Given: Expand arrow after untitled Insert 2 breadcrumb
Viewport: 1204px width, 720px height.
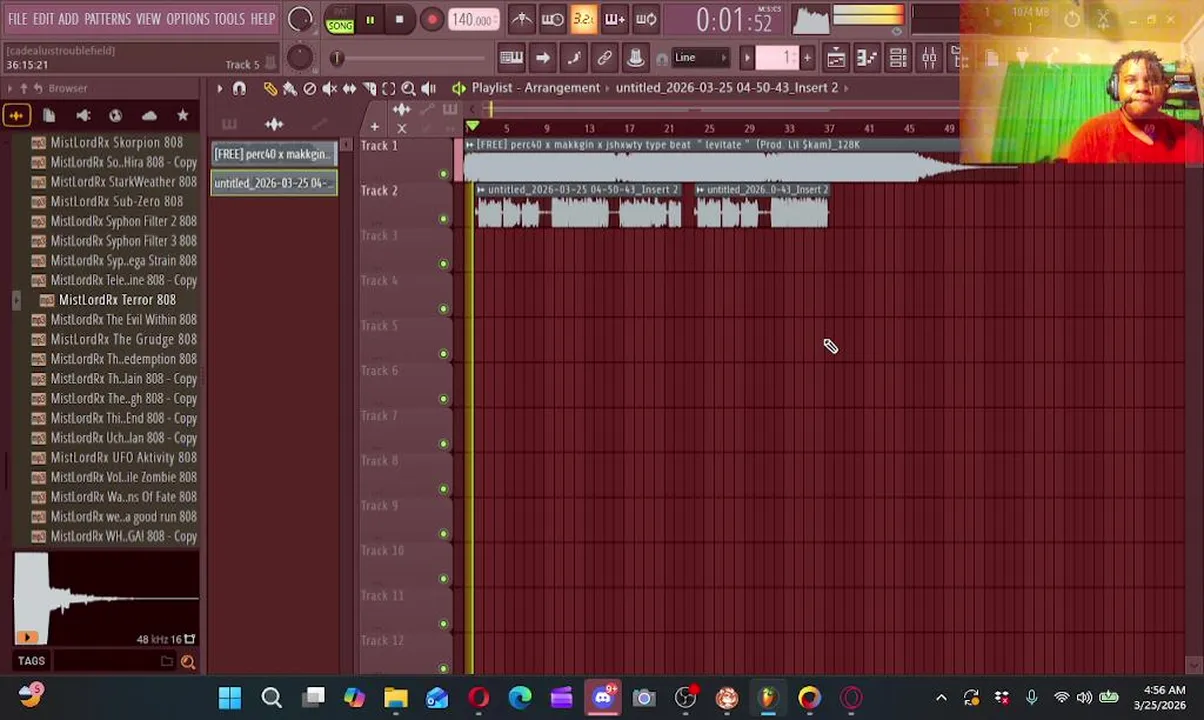Looking at the screenshot, I should pos(847,88).
